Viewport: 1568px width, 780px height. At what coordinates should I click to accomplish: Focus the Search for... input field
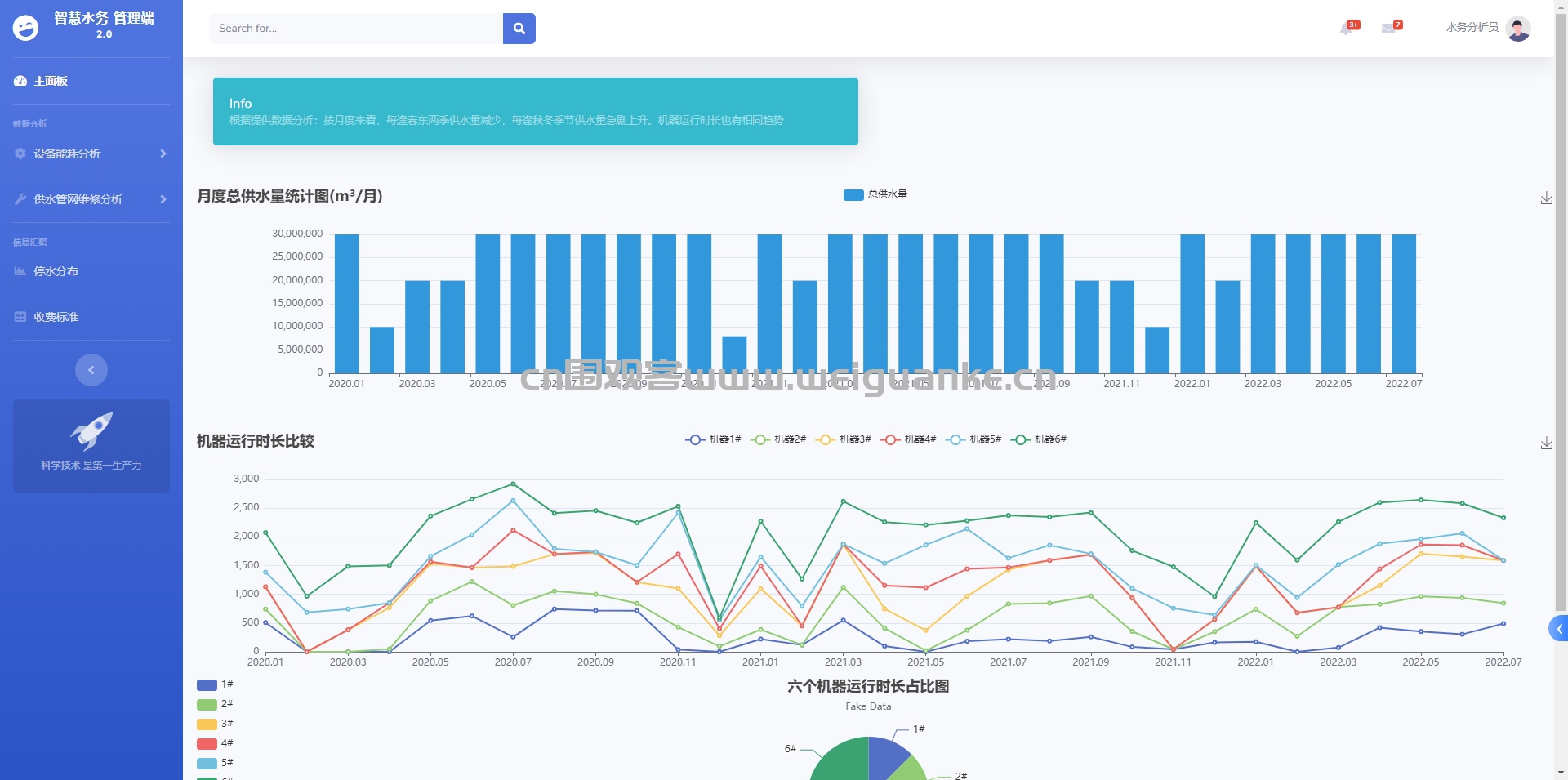(356, 29)
